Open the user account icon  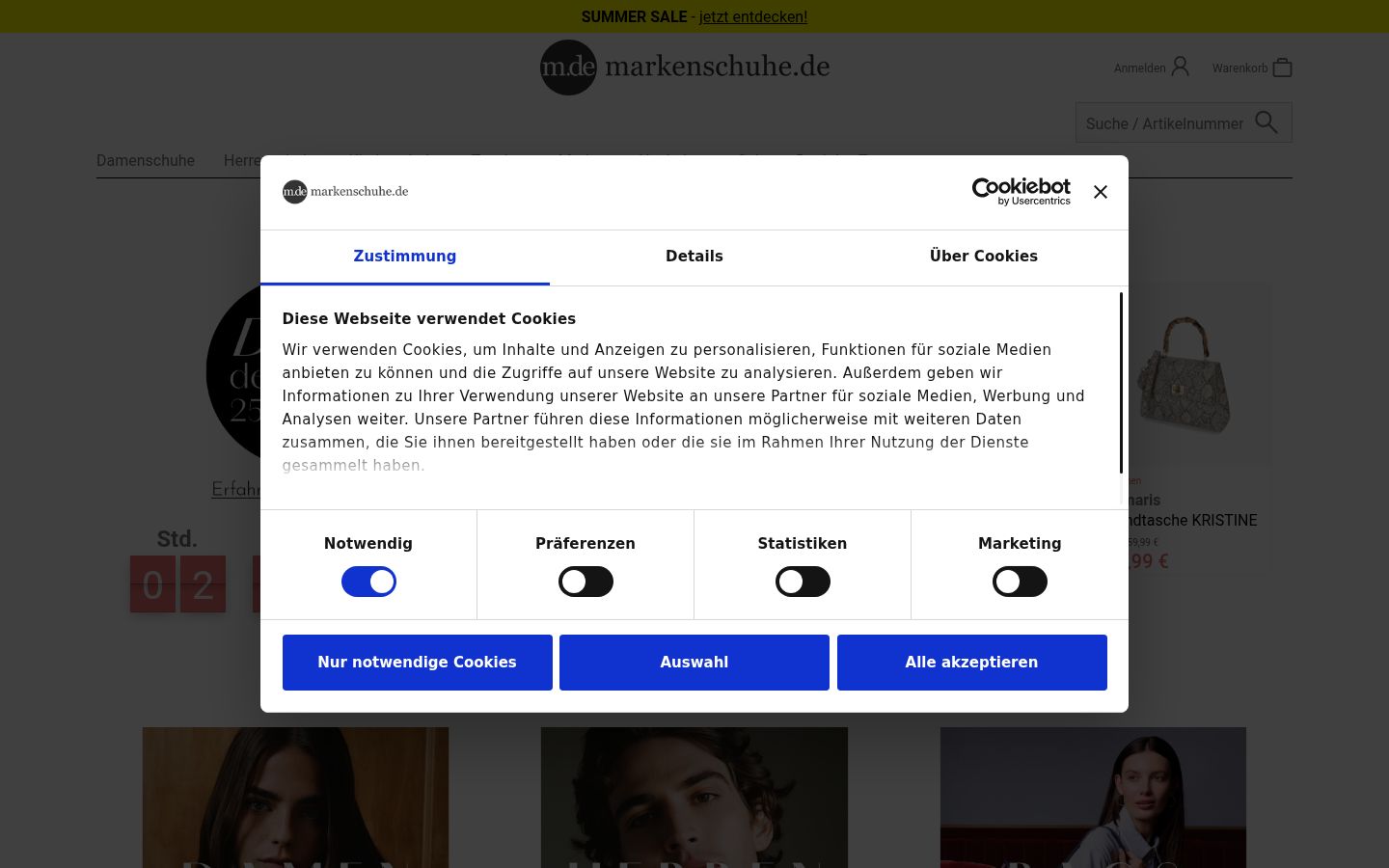point(1180,67)
